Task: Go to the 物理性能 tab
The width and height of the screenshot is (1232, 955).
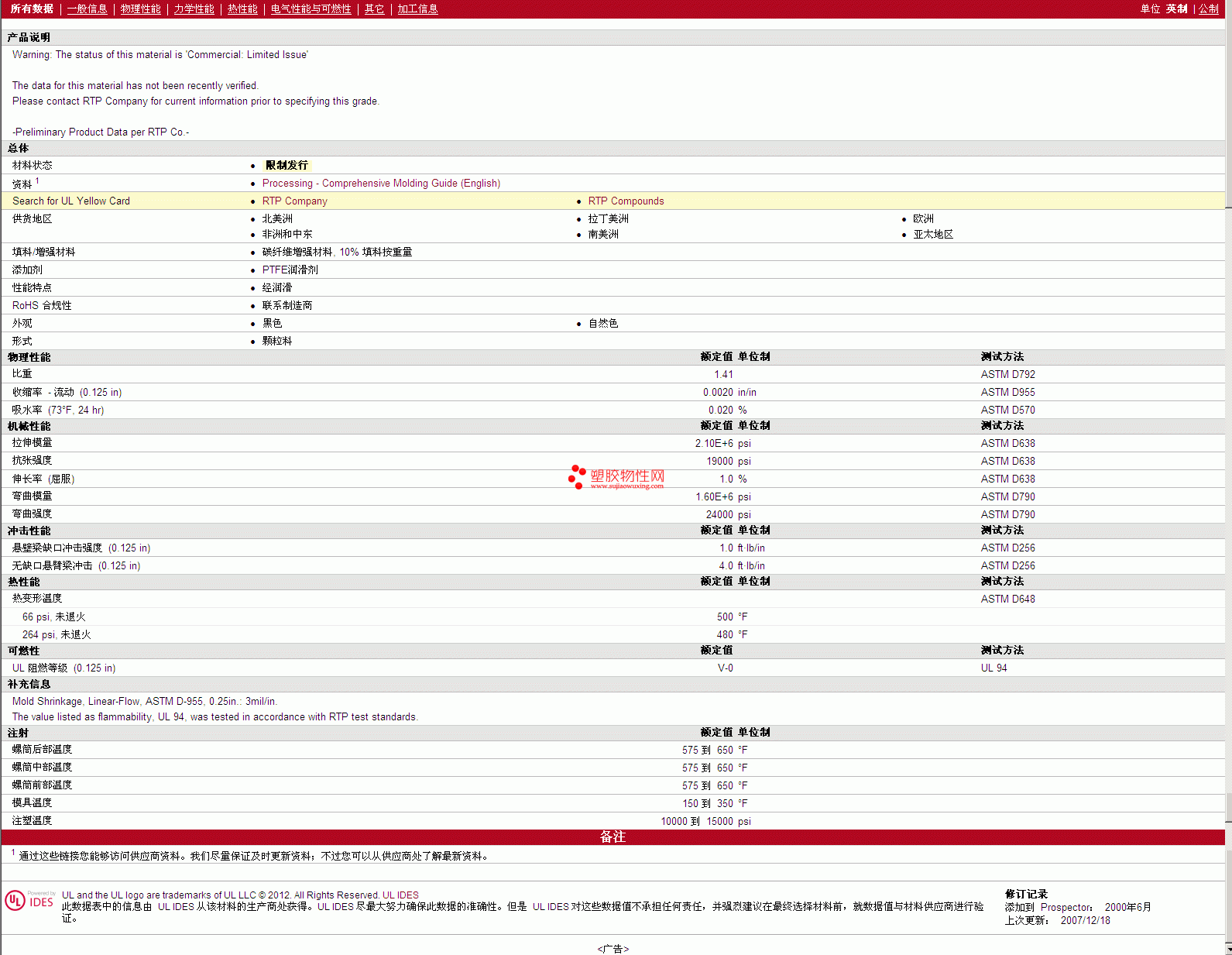Action: (x=140, y=9)
